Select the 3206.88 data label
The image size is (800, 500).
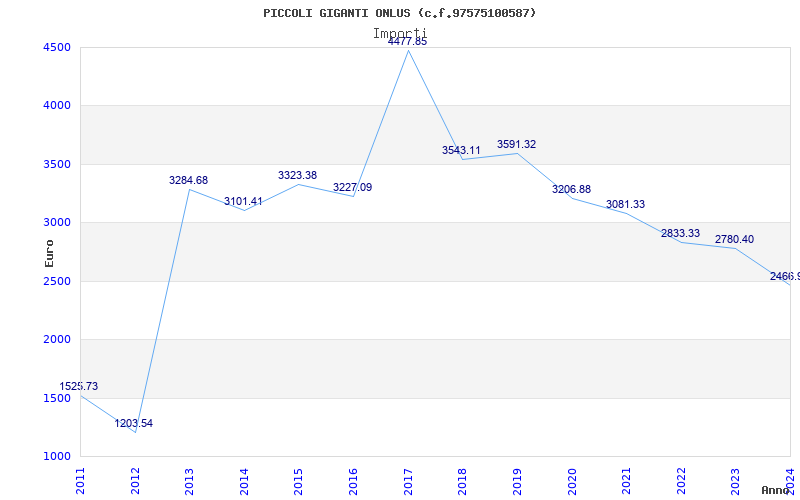point(571,189)
